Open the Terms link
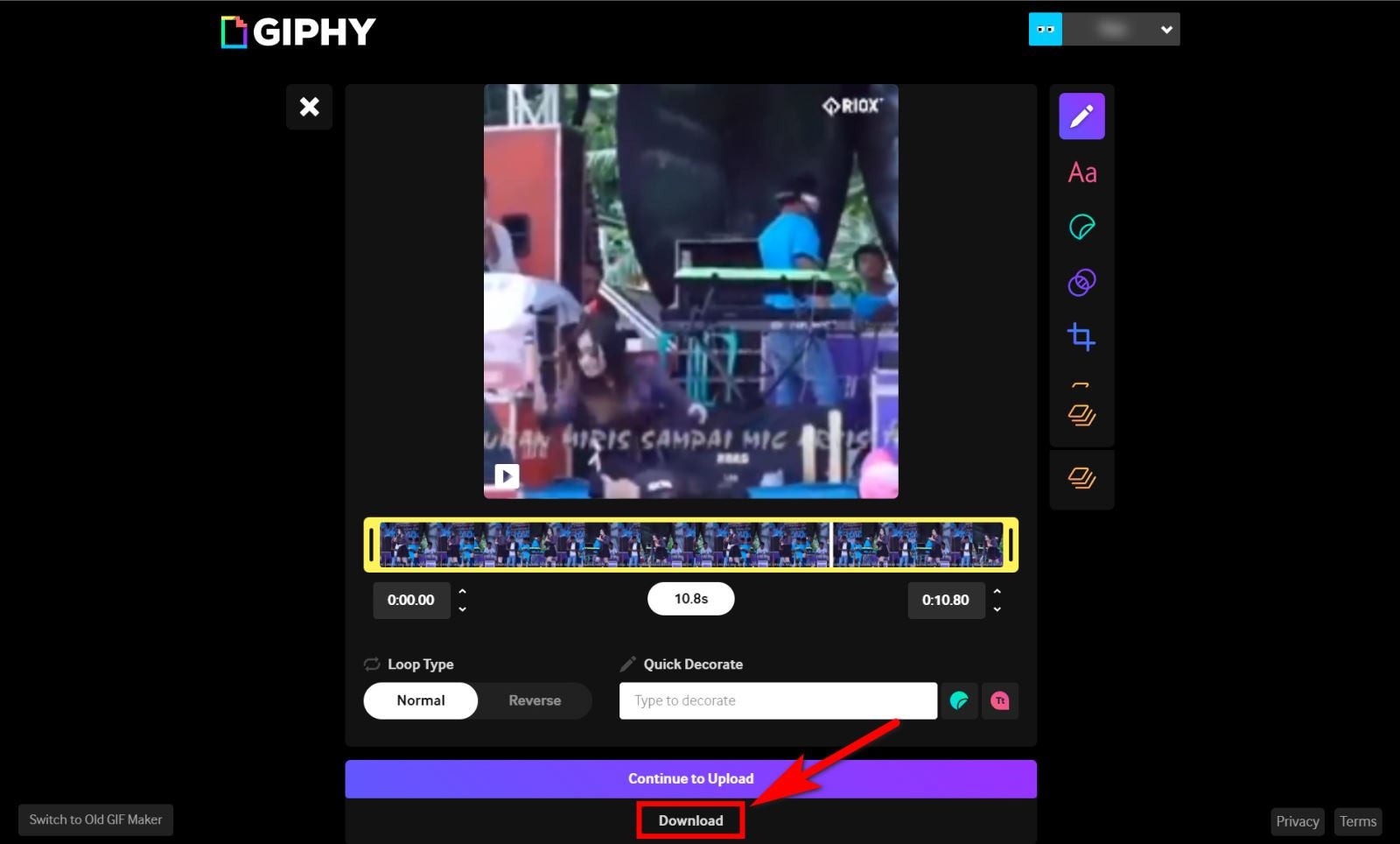The height and width of the screenshot is (844, 1400). (x=1358, y=821)
